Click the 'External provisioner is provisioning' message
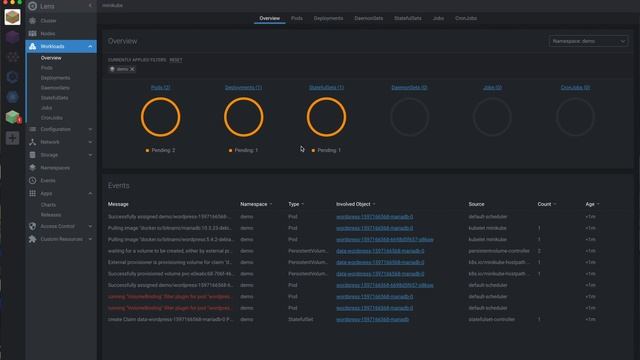 pyautogui.click(x=170, y=262)
